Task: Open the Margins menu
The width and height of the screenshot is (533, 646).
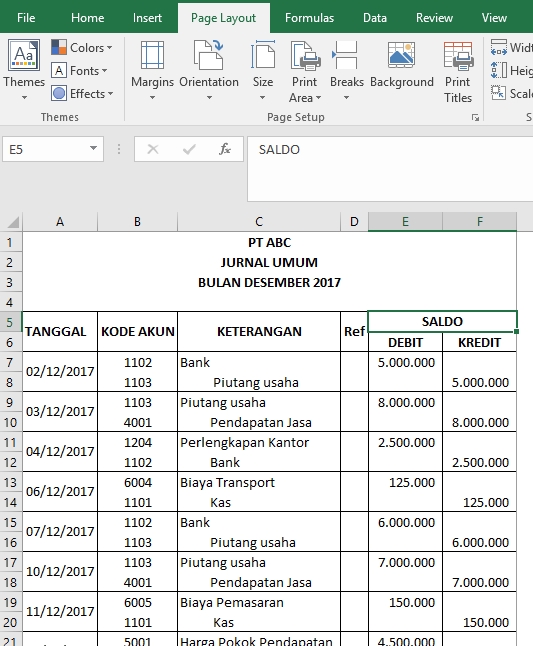Action: tap(152, 70)
